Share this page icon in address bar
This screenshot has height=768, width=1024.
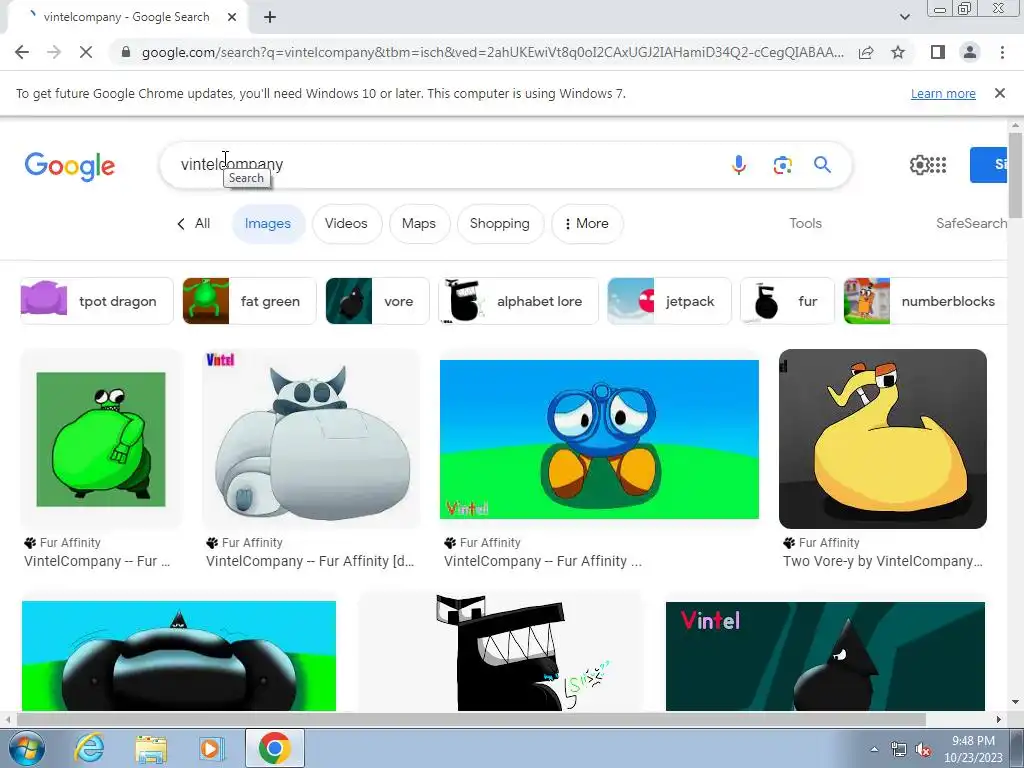pos(867,52)
